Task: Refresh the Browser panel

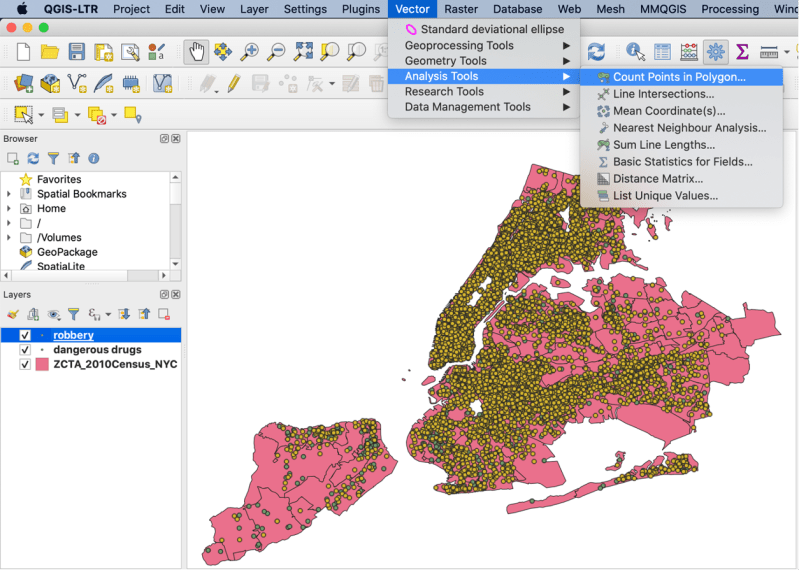Action: pyautogui.click(x=33, y=158)
